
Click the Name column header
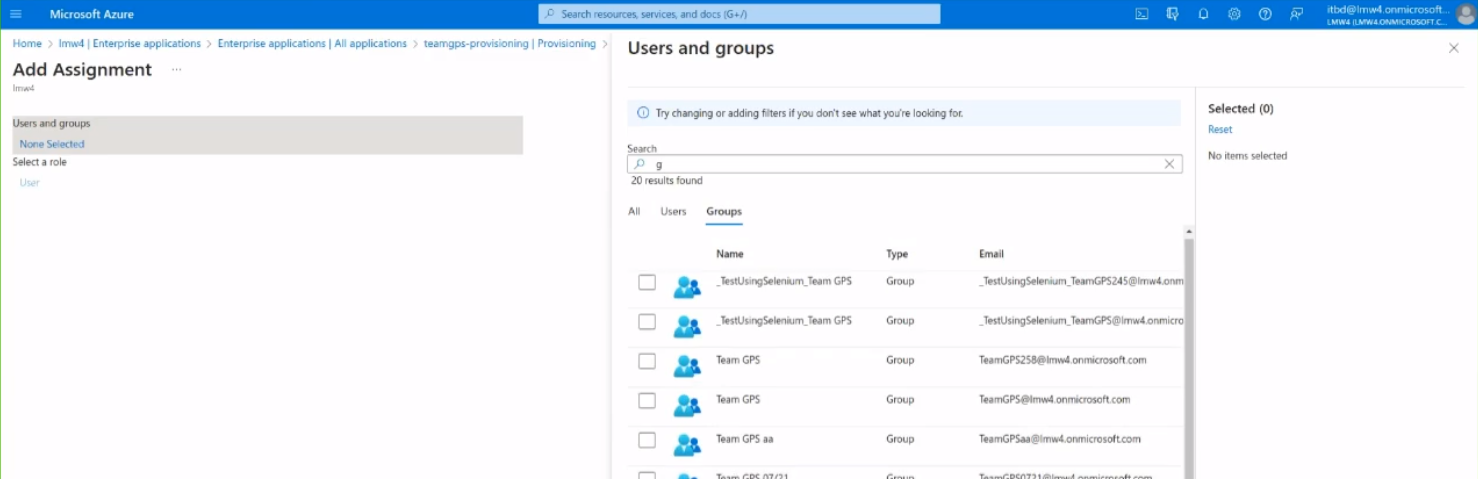(730, 254)
